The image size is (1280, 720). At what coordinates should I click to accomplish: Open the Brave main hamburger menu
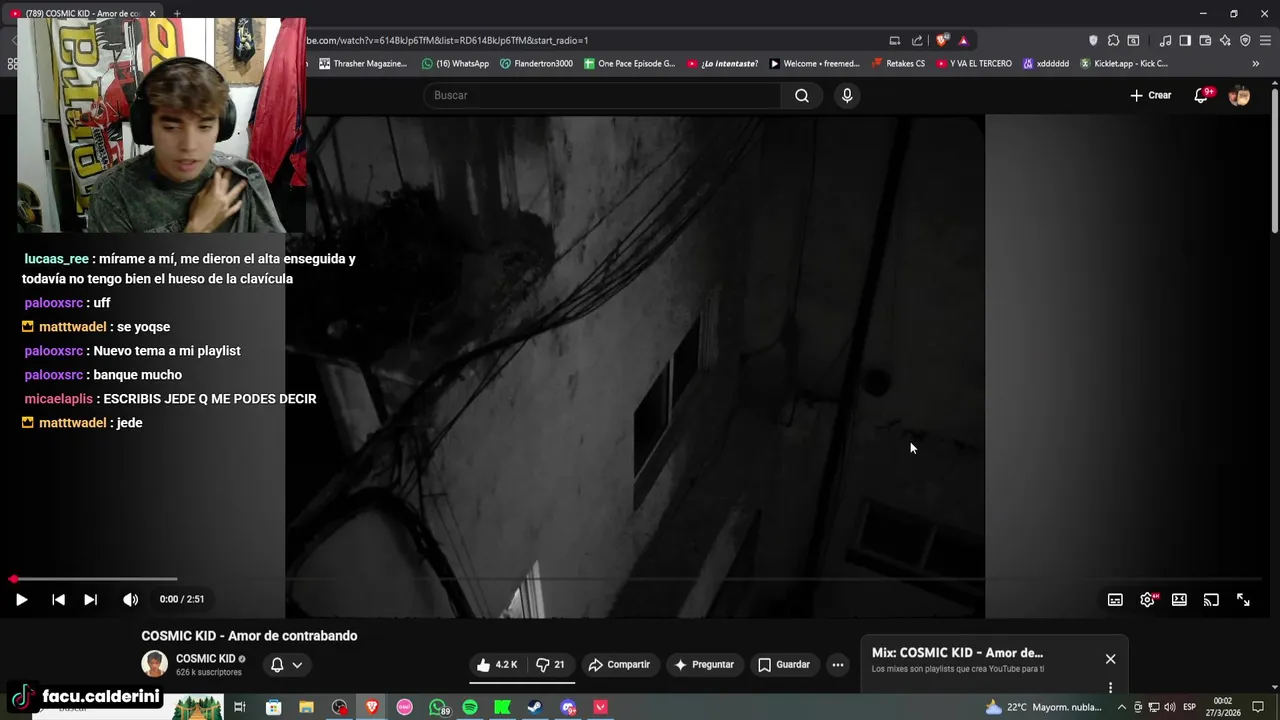(x=1265, y=41)
